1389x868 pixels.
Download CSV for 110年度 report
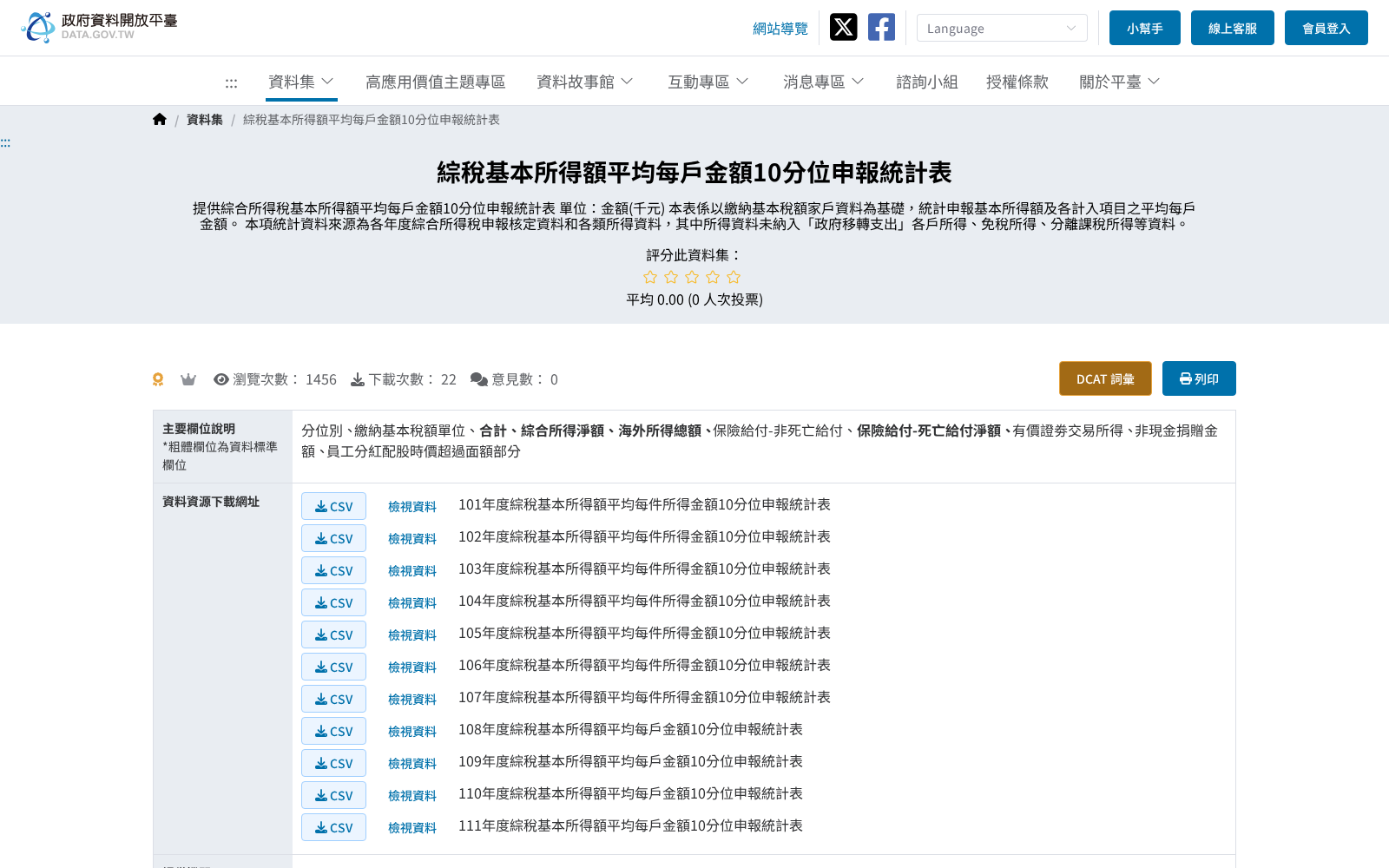click(x=333, y=795)
